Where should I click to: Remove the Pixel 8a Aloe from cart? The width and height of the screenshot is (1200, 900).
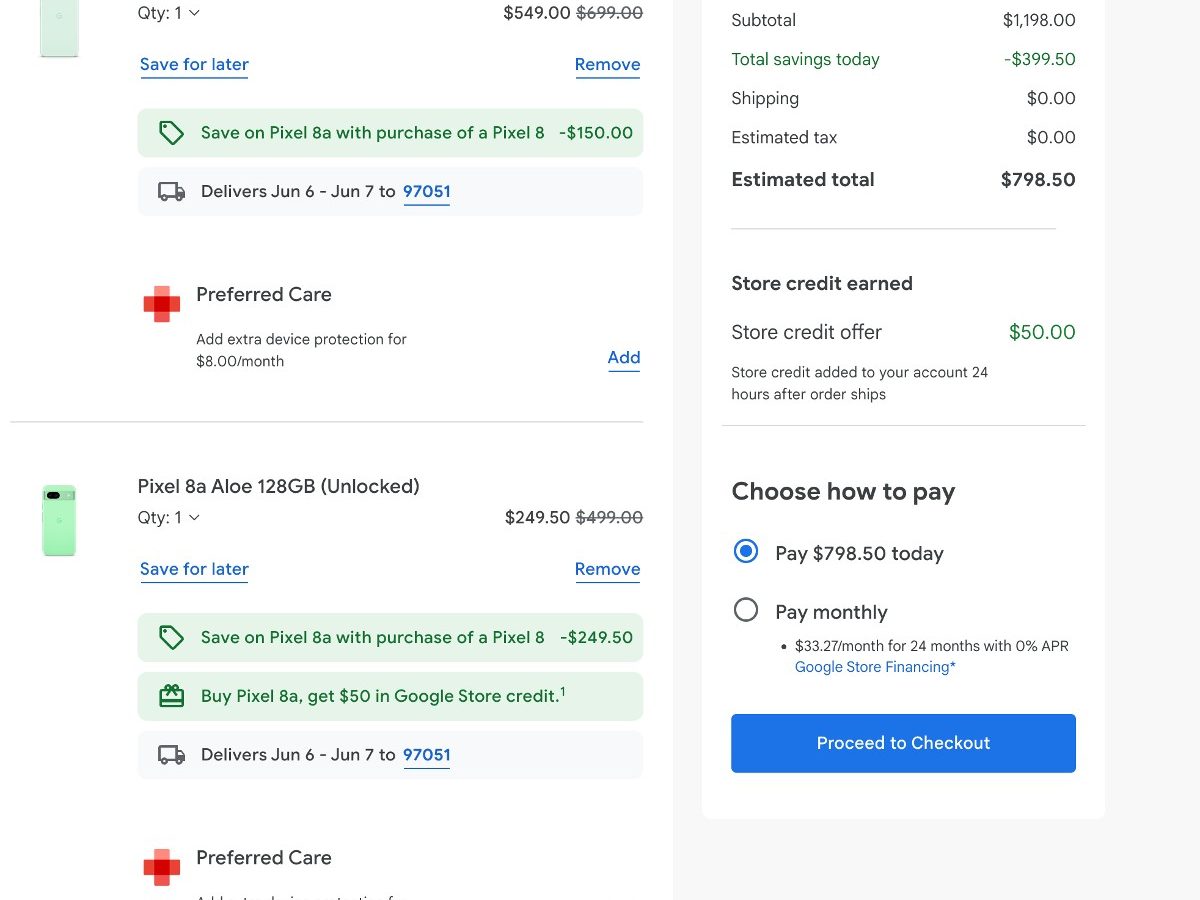pyautogui.click(x=607, y=569)
